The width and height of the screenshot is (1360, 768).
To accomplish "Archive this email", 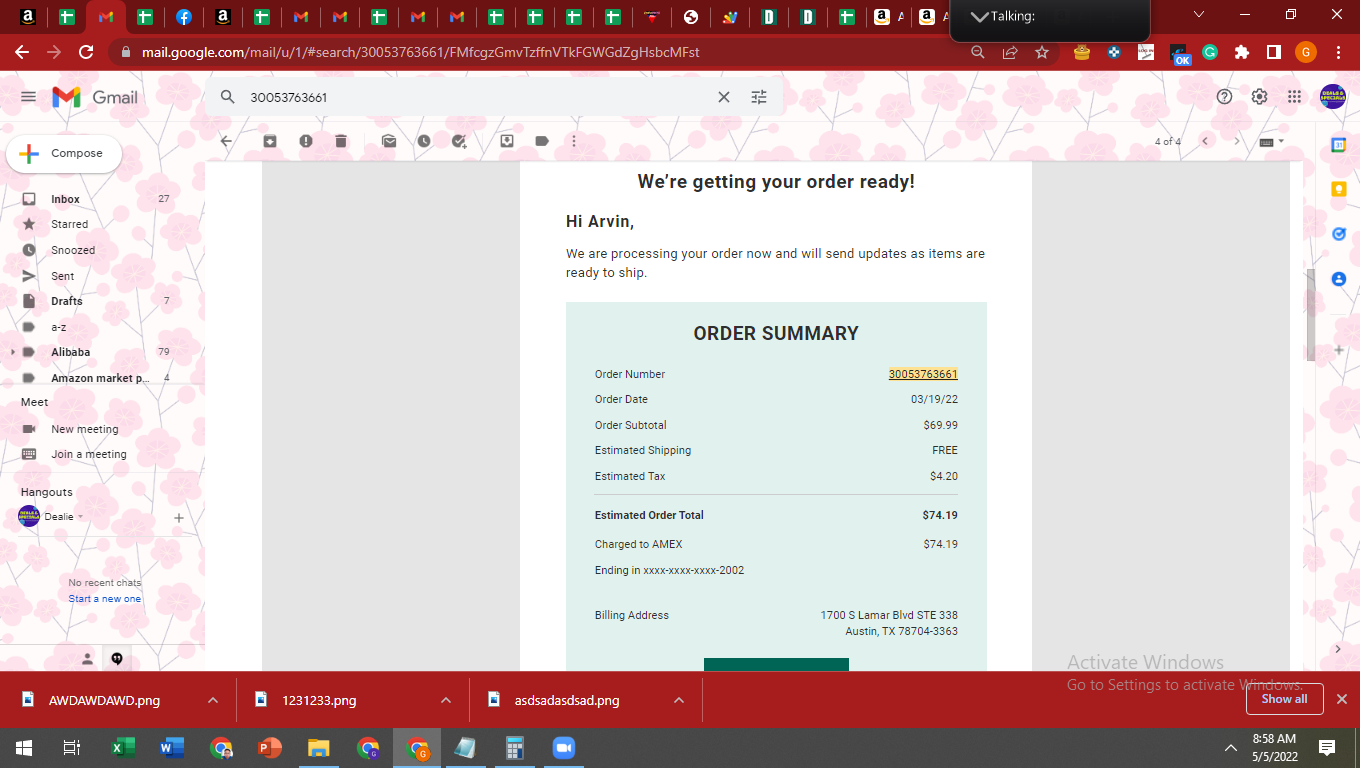I will pyautogui.click(x=270, y=141).
